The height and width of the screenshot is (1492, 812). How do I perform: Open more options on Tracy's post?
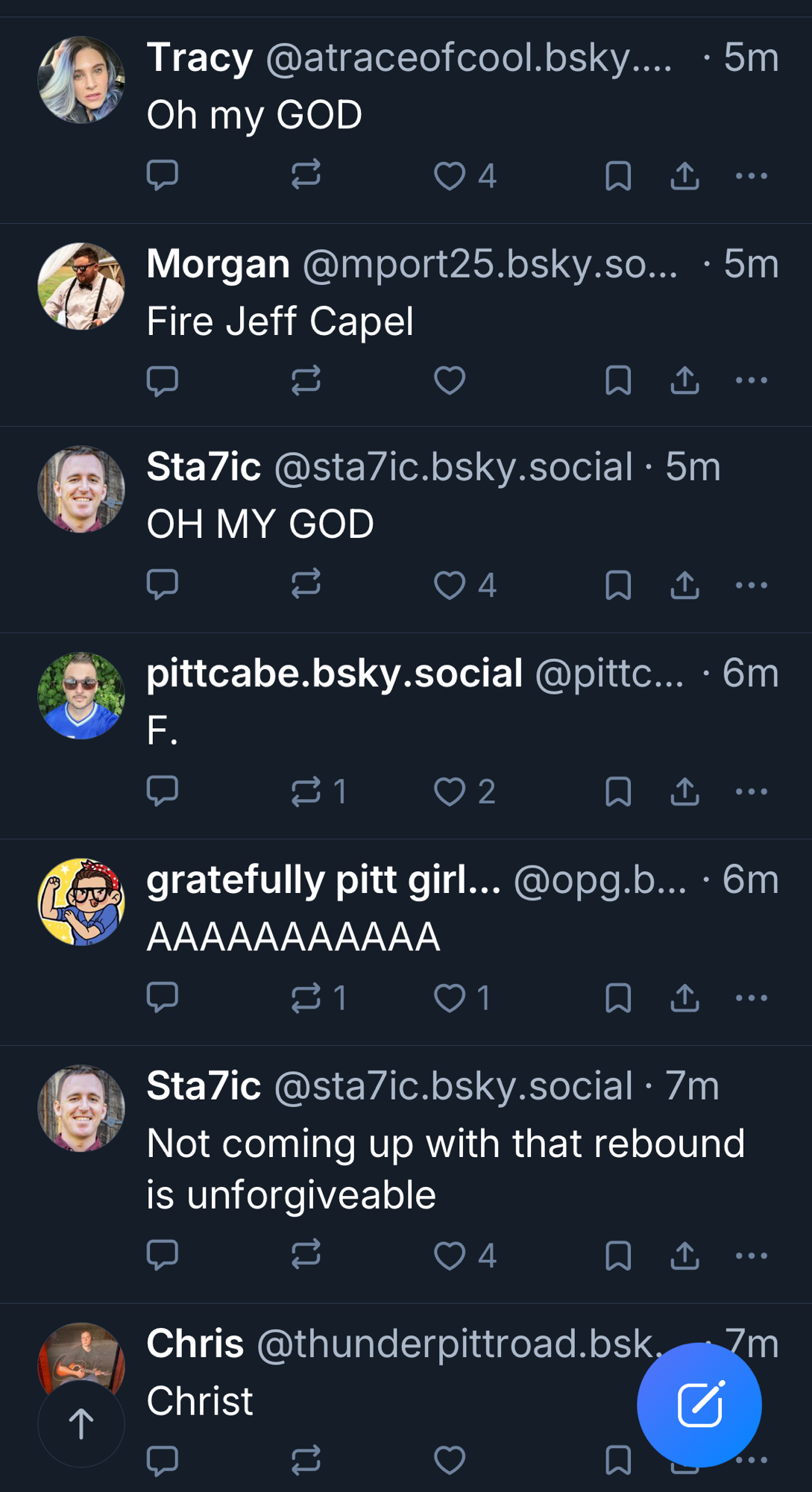[x=751, y=176]
